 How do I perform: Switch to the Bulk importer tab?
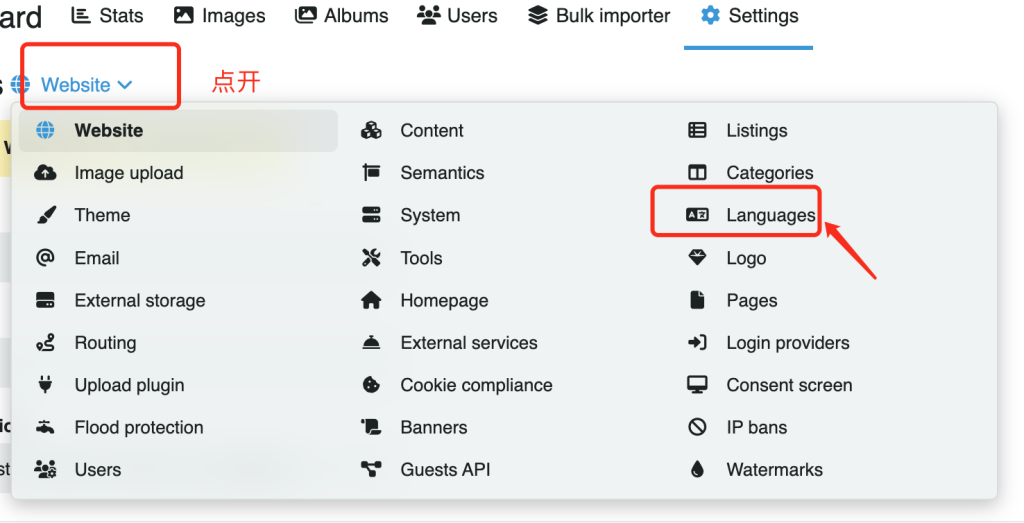(x=599, y=16)
